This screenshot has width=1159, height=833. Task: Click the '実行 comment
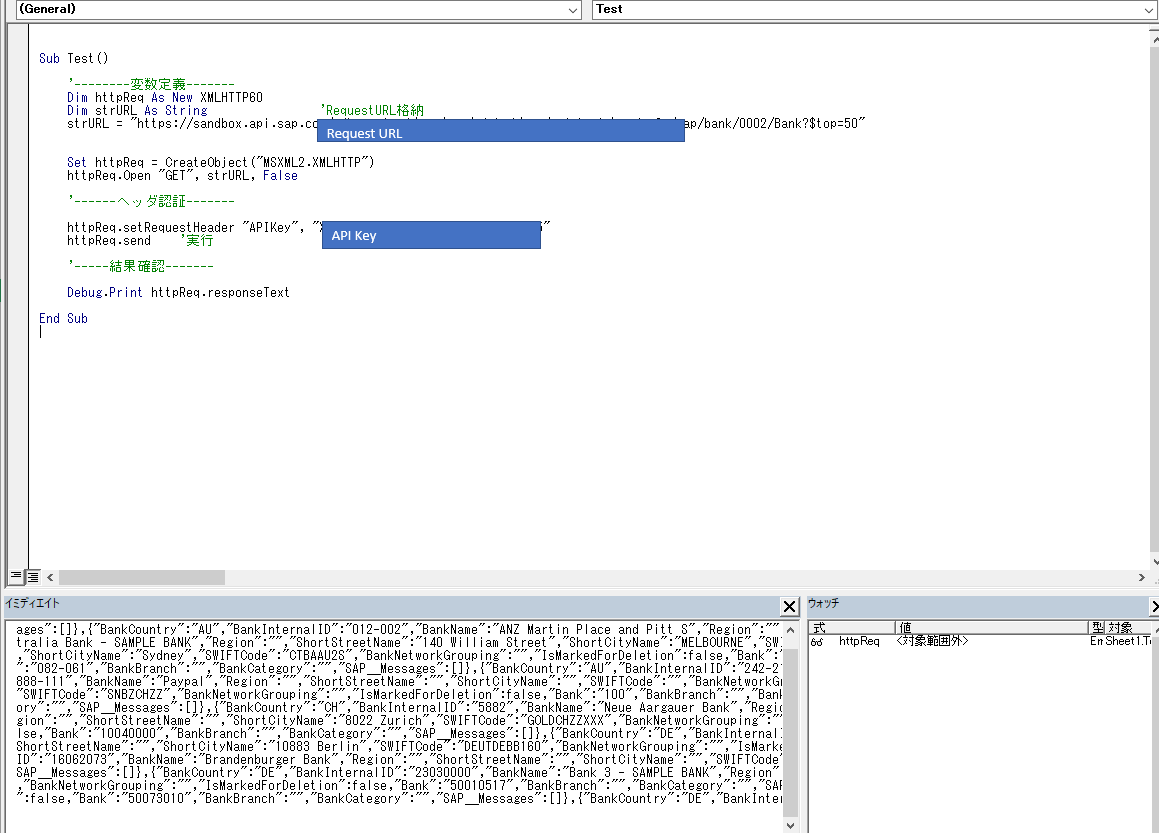197,240
